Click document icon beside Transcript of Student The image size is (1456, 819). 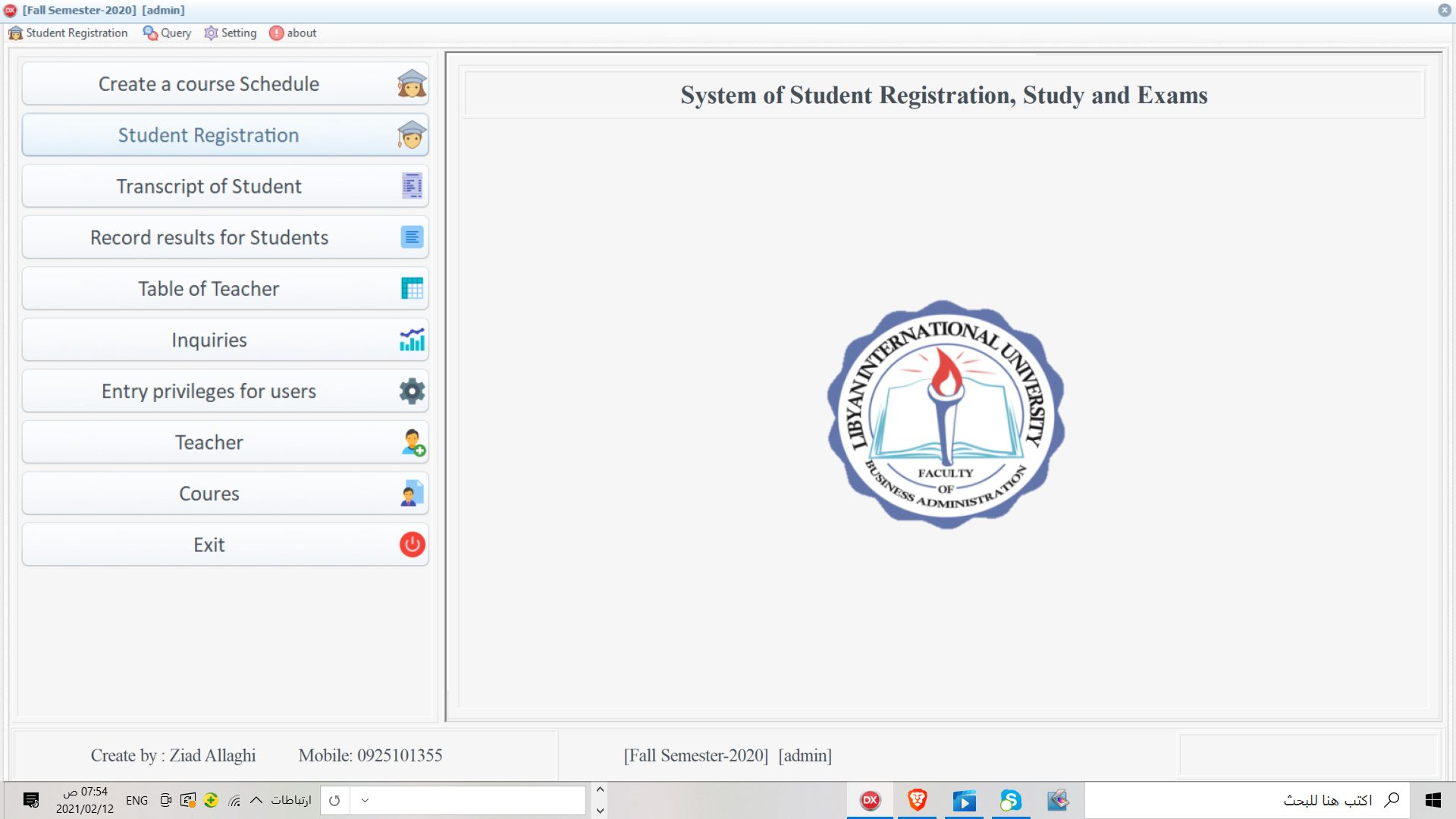(x=412, y=186)
